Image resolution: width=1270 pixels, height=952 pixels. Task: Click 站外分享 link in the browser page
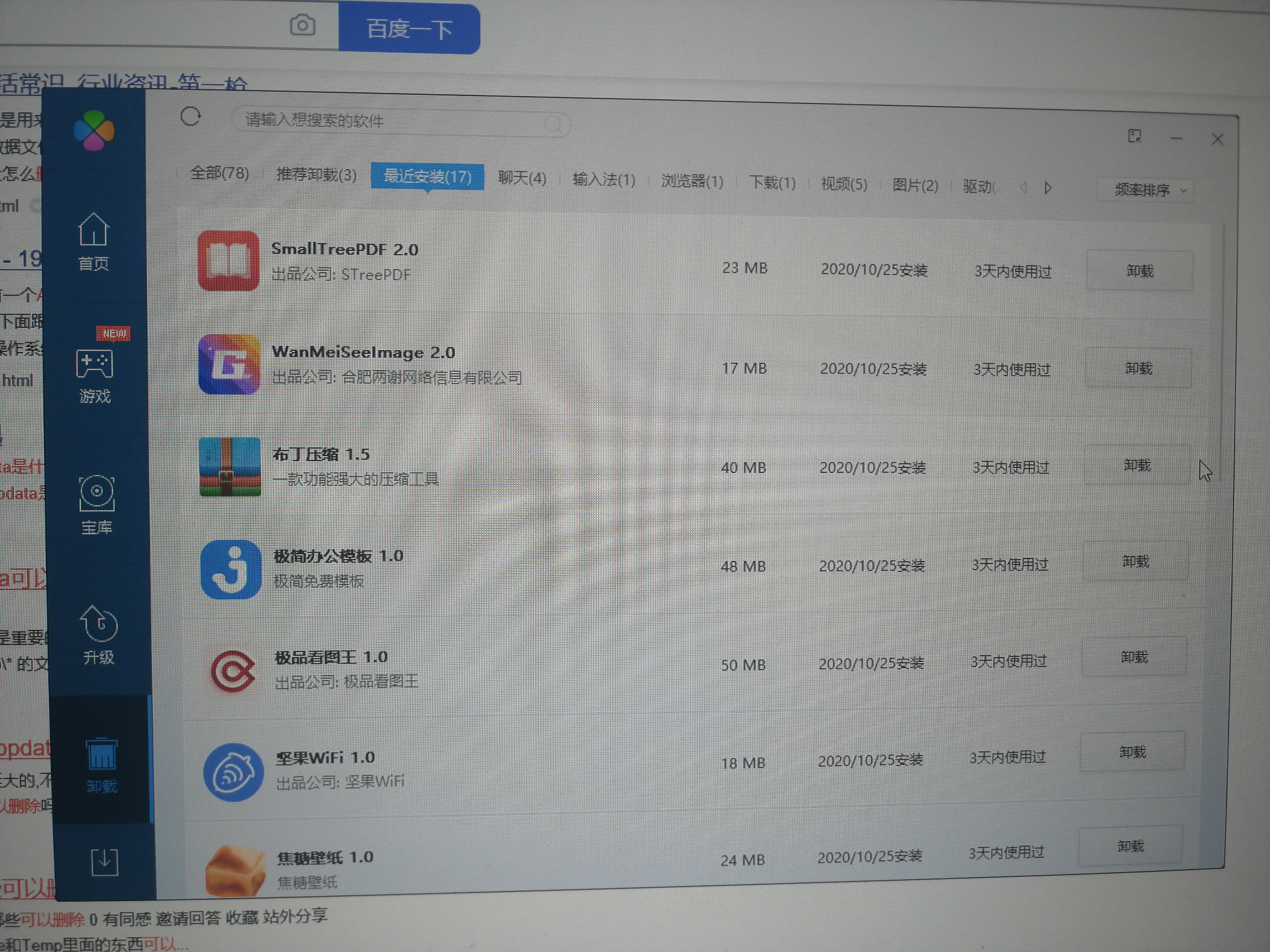coord(295,916)
